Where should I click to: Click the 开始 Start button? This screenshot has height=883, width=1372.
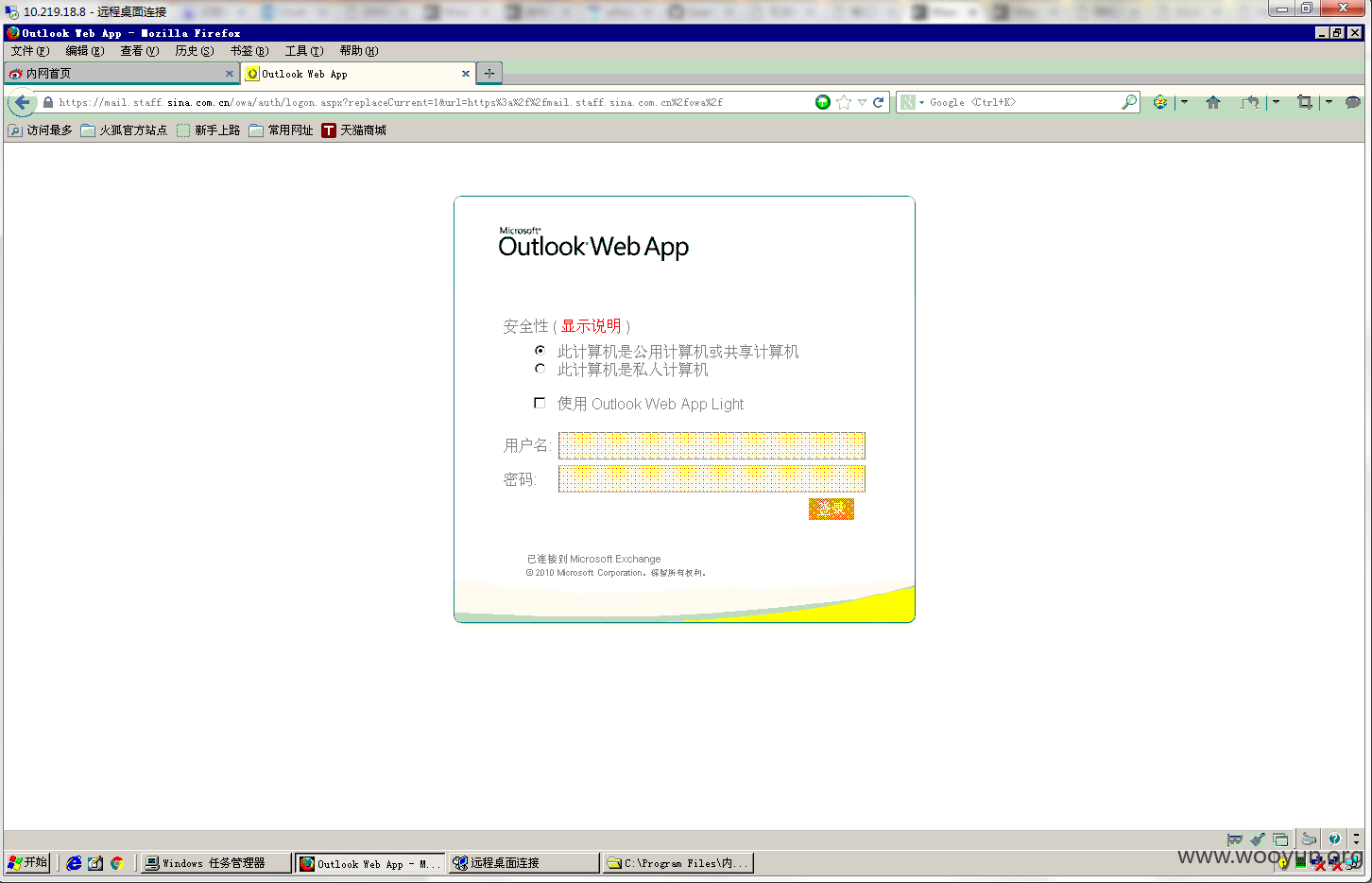coord(27,862)
